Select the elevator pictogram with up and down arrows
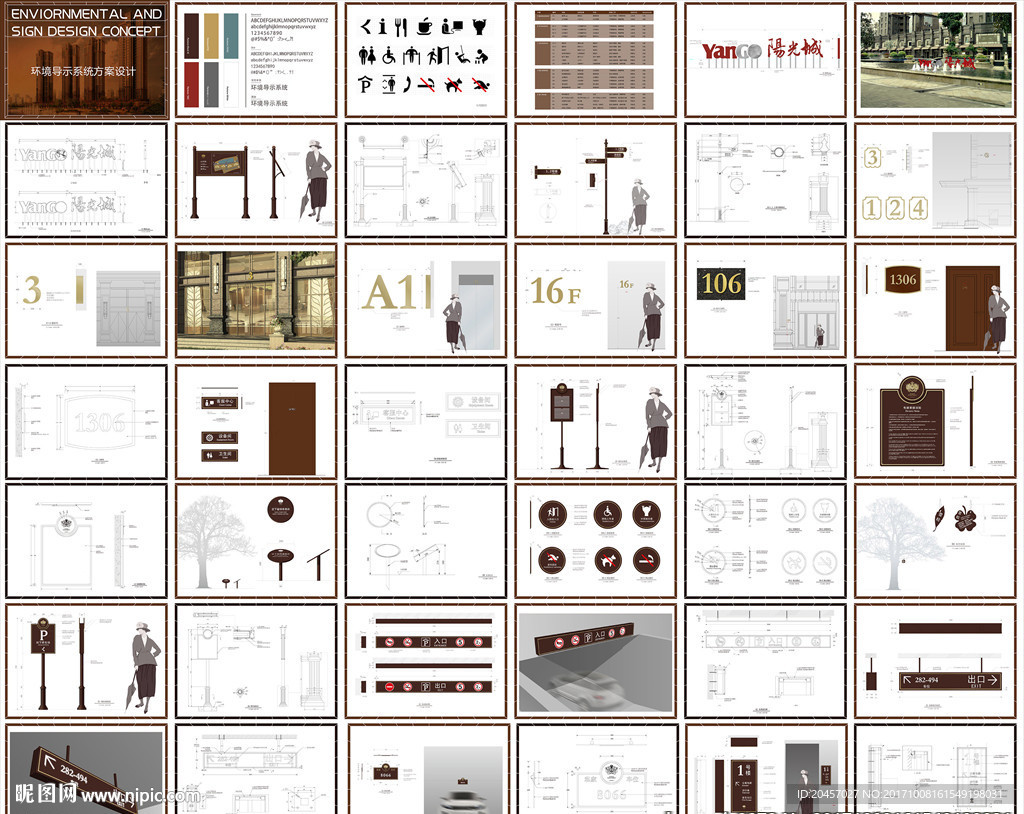Screen dimensions: 1024x814 (389, 84)
